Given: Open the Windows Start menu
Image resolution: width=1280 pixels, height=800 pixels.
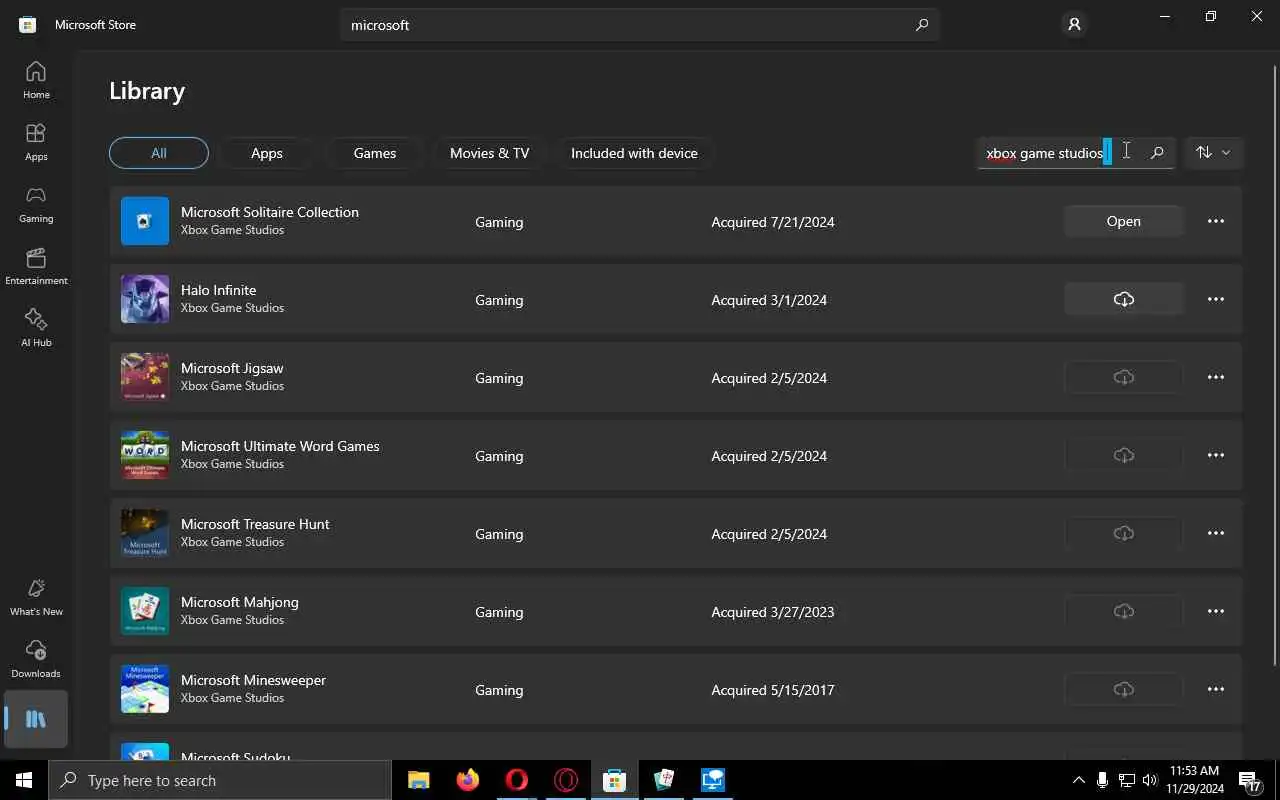Looking at the screenshot, I should [x=24, y=780].
